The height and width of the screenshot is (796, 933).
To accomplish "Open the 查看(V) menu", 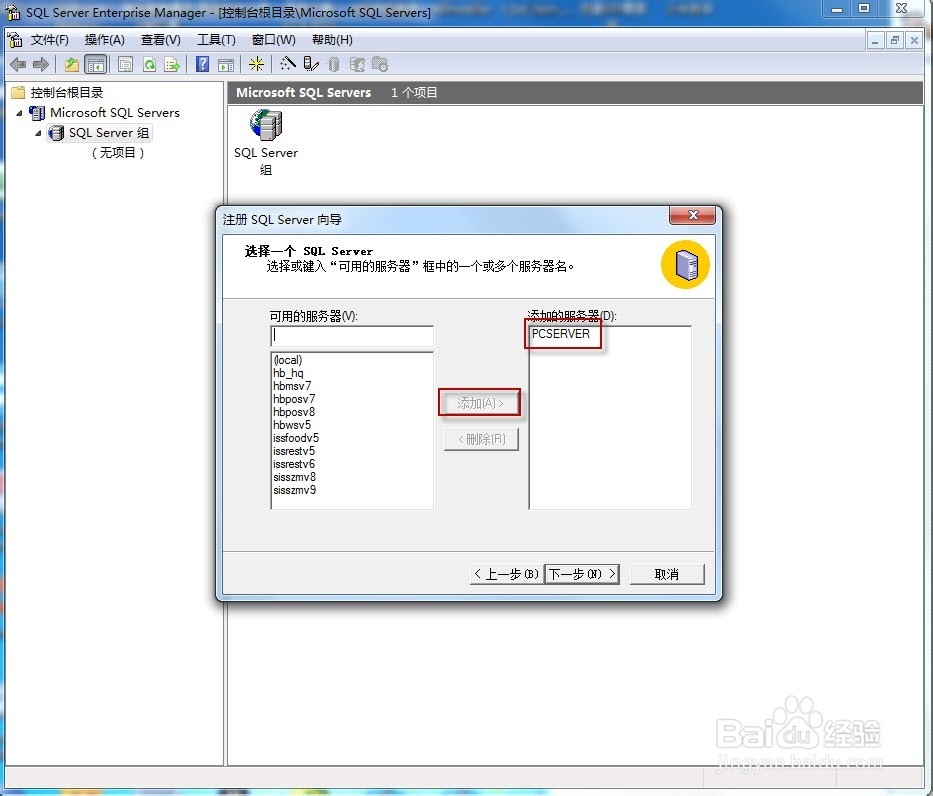I will (161, 40).
